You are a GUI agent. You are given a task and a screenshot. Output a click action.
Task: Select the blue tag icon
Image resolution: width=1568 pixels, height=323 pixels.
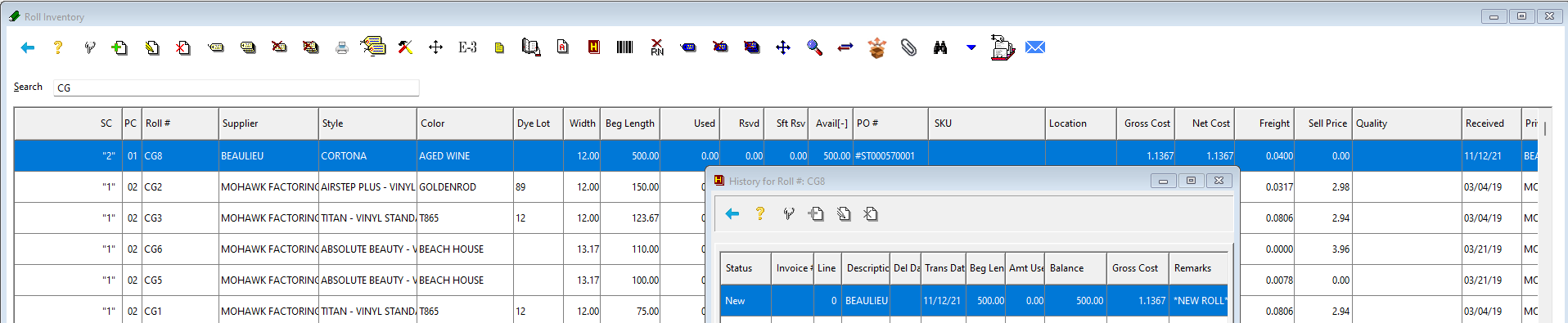click(x=689, y=48)
